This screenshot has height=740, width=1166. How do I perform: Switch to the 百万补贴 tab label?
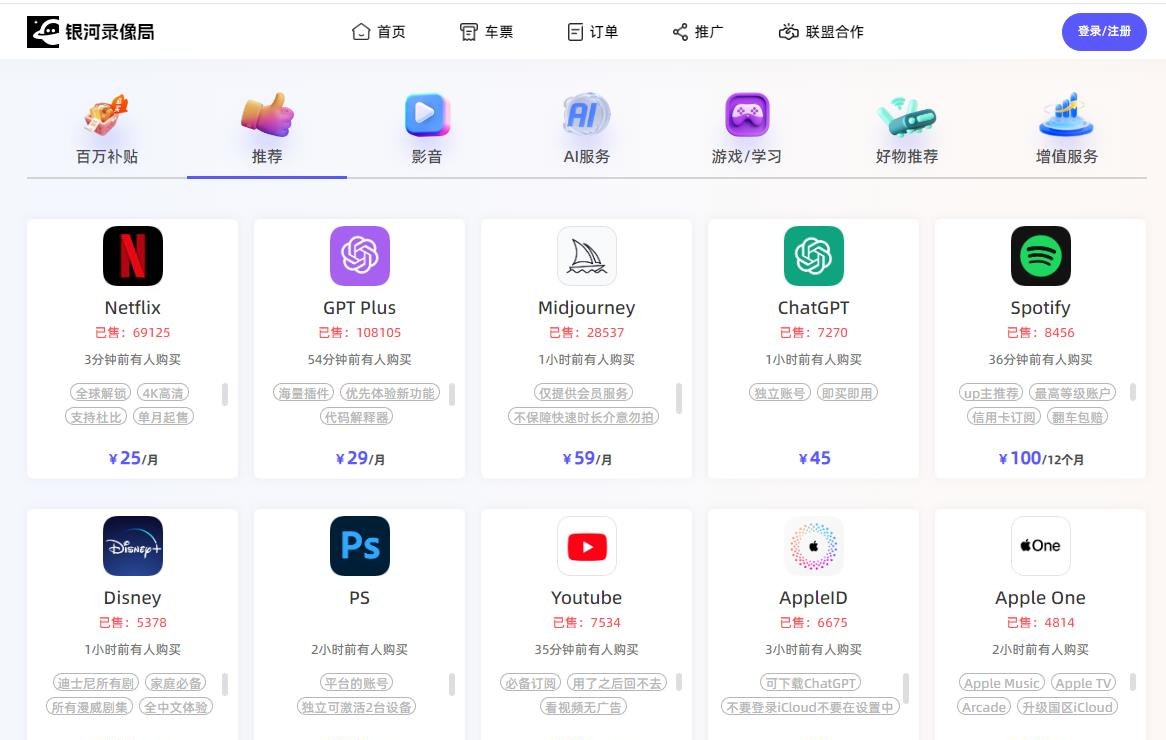coord(107,156)
